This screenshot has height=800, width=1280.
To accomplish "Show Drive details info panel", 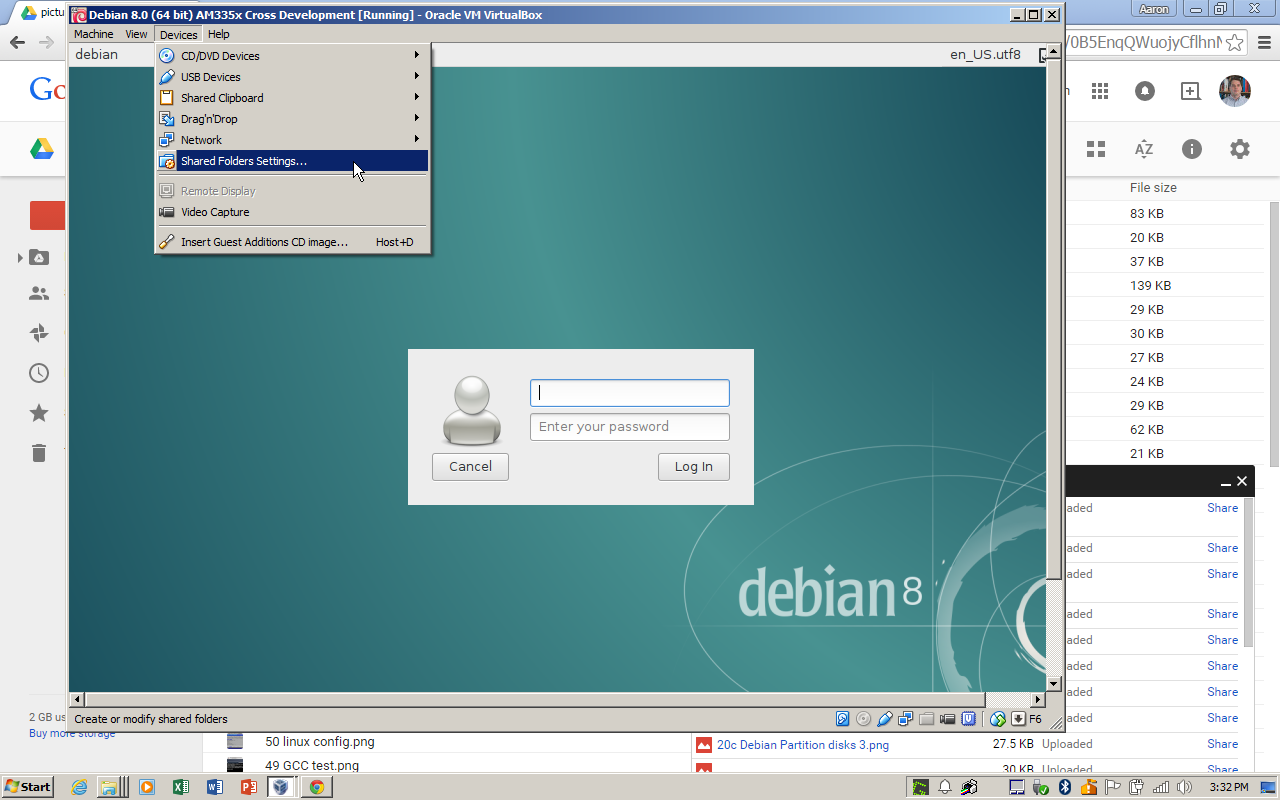I will click(1192, 149).
